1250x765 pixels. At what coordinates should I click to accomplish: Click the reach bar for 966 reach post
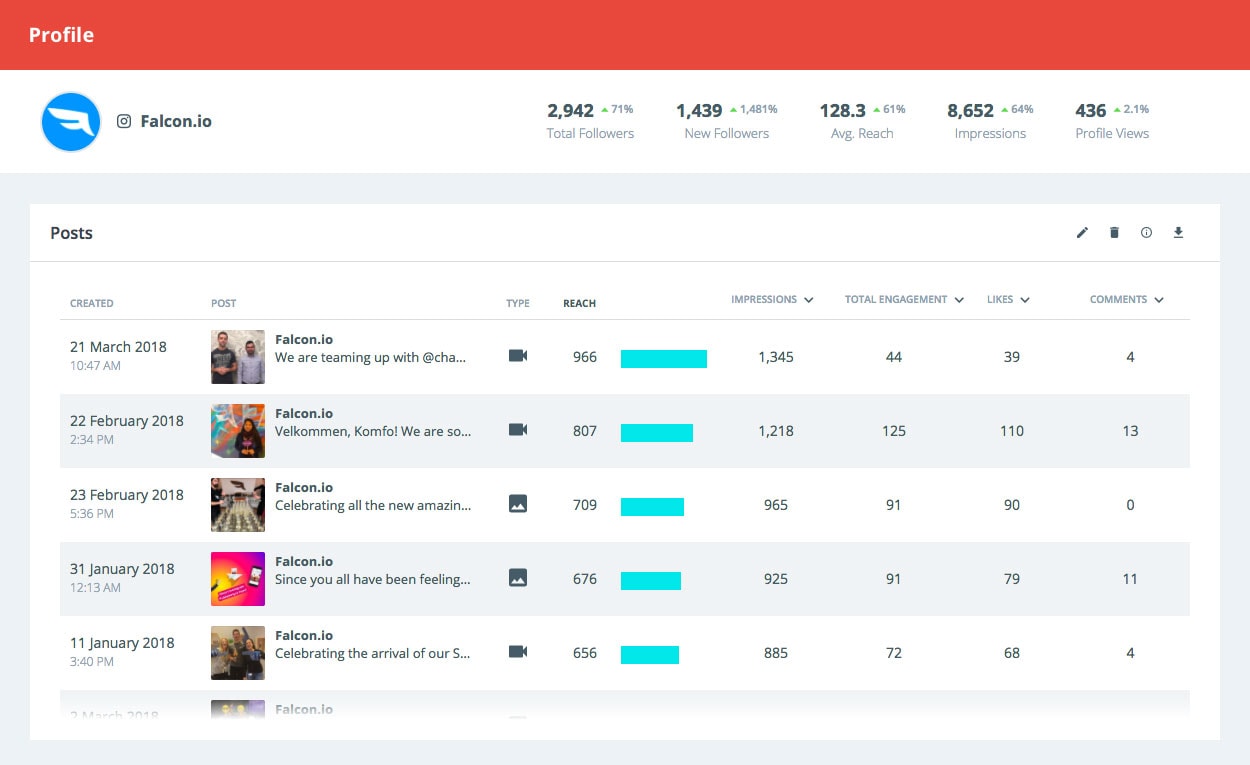[x=664, y=359]
